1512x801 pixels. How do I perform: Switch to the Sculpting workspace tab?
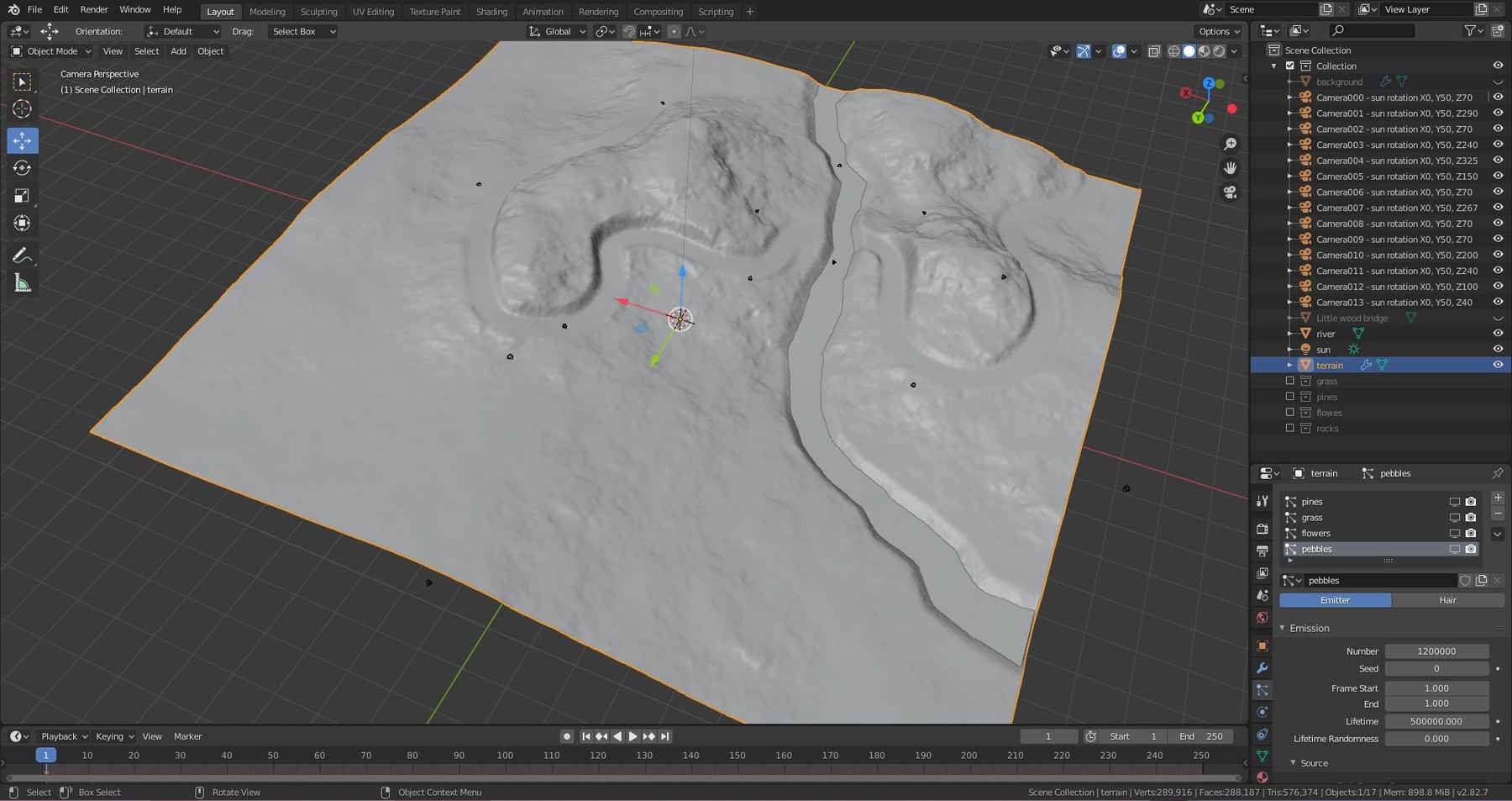pos(319,11)
